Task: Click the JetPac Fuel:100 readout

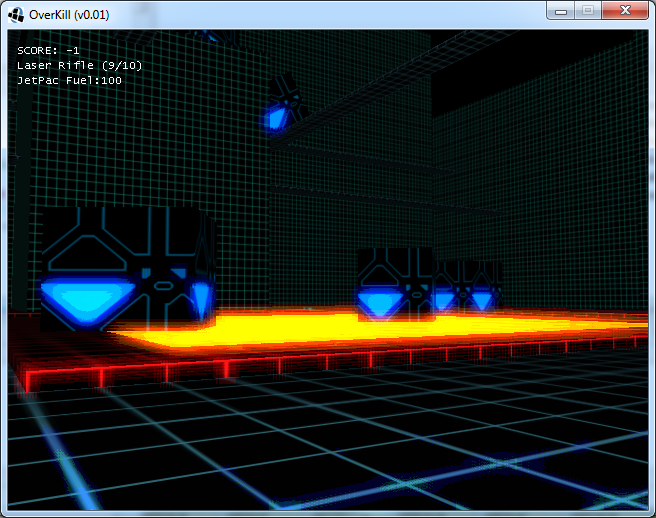Action: [69, 80]
